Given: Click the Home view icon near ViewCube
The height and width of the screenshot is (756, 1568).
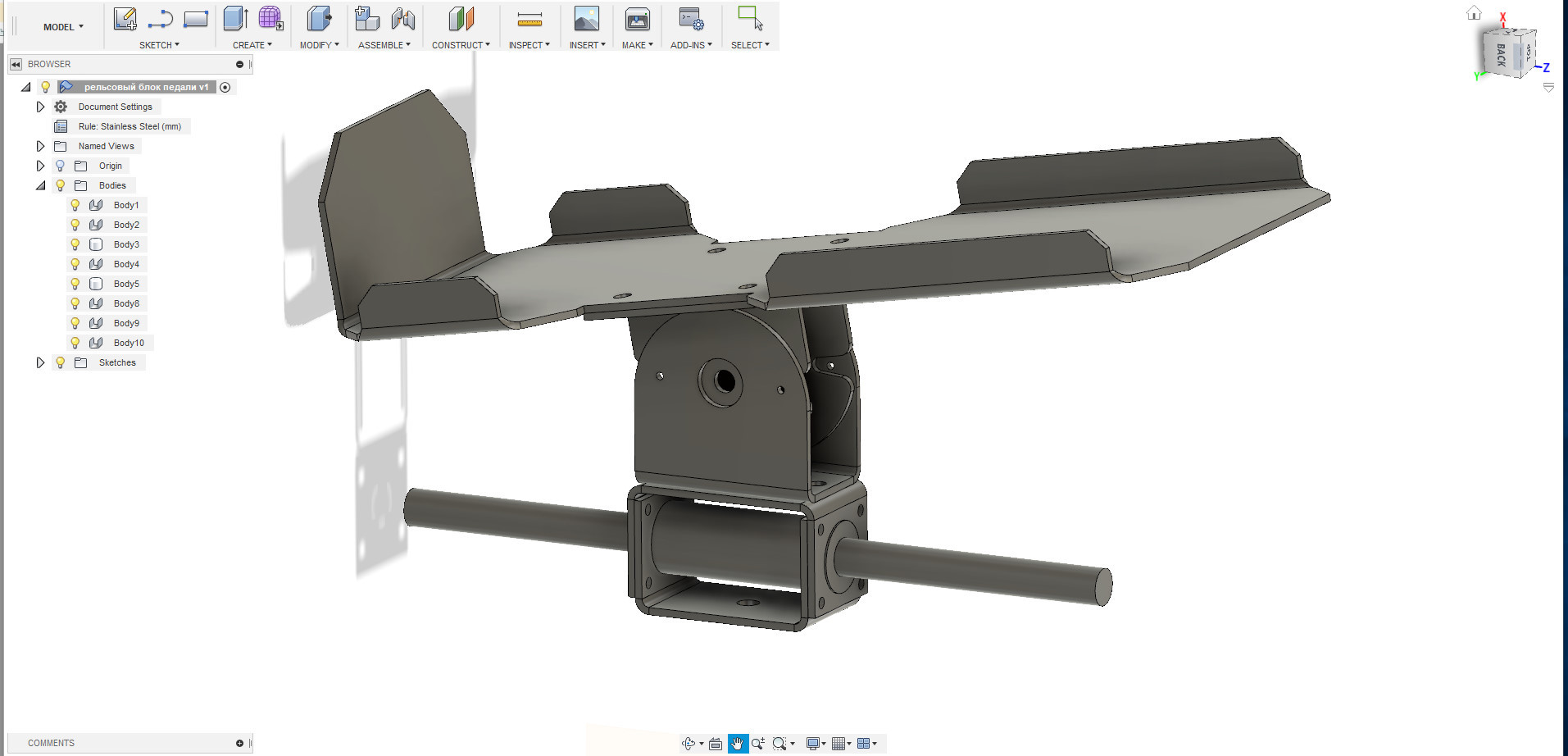Looking at the screenshot, I should pos(1474,12).
